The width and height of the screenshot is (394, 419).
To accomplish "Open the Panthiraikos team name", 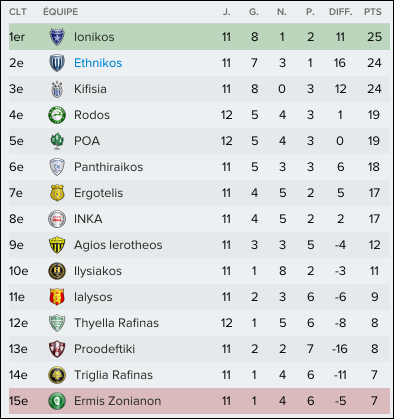I will [108, 167].
